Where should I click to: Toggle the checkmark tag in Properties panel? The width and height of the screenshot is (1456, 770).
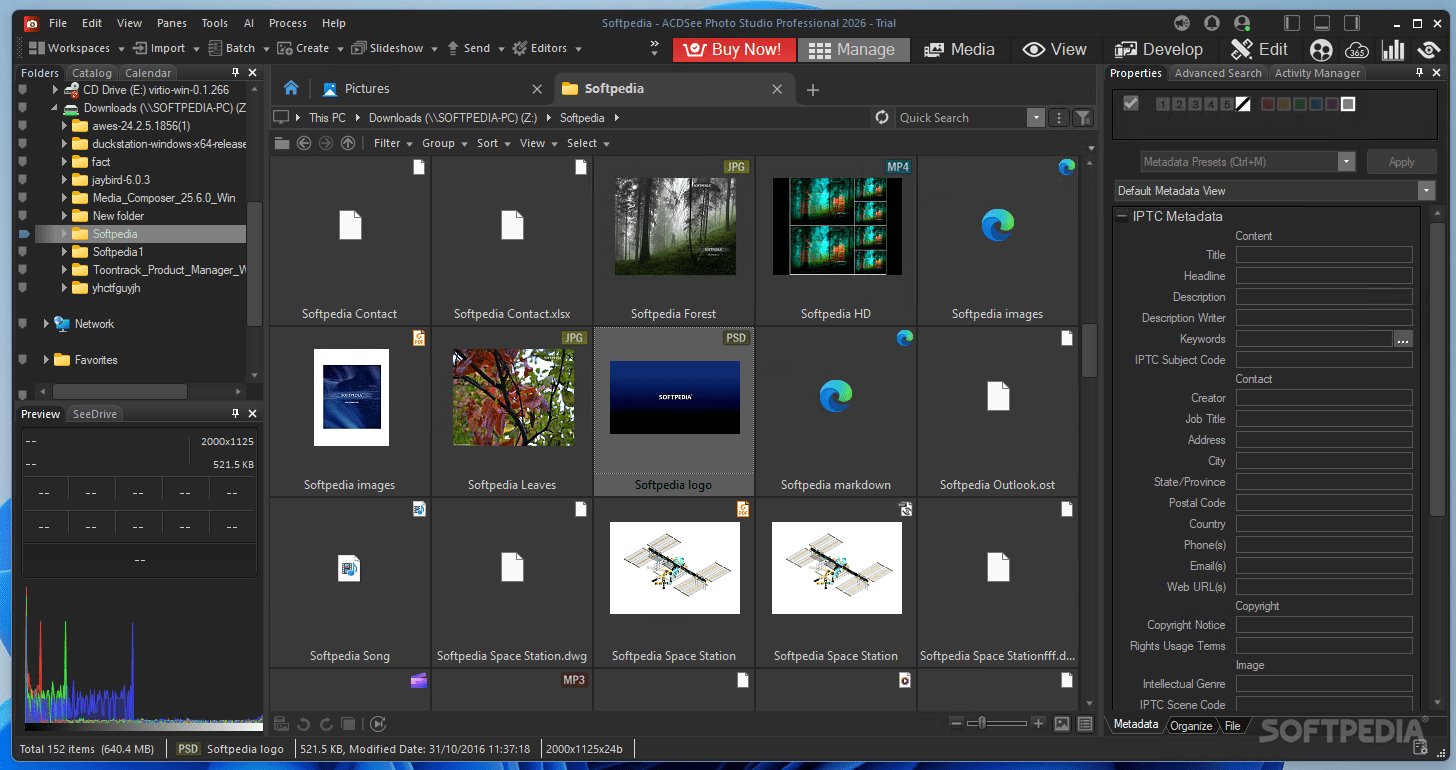(1130, 103)
